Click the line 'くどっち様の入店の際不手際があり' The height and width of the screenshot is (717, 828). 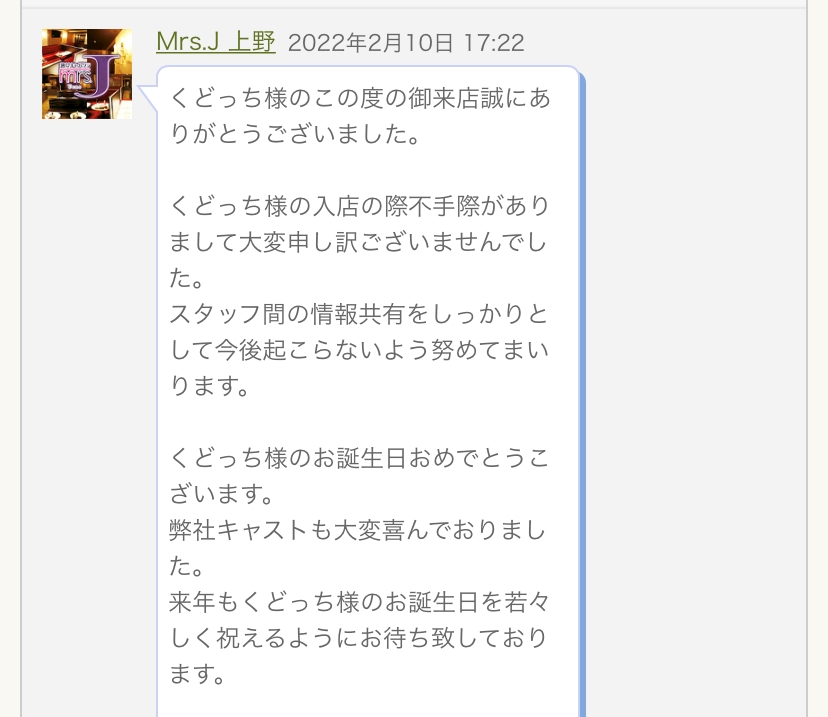pos(360,206)
